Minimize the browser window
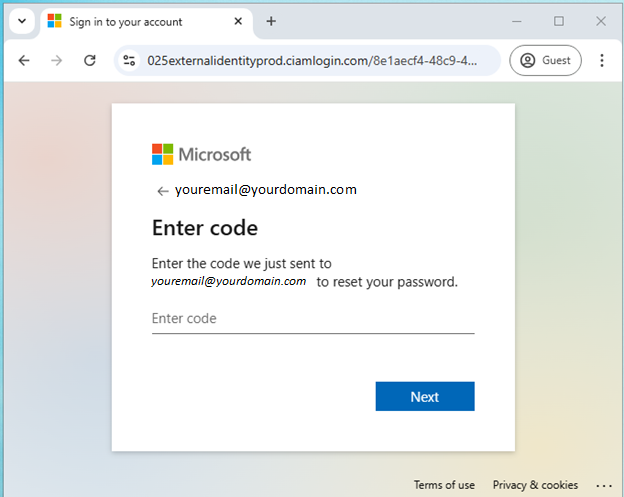Viewport: 624px width, 497px height. point(517,21)
